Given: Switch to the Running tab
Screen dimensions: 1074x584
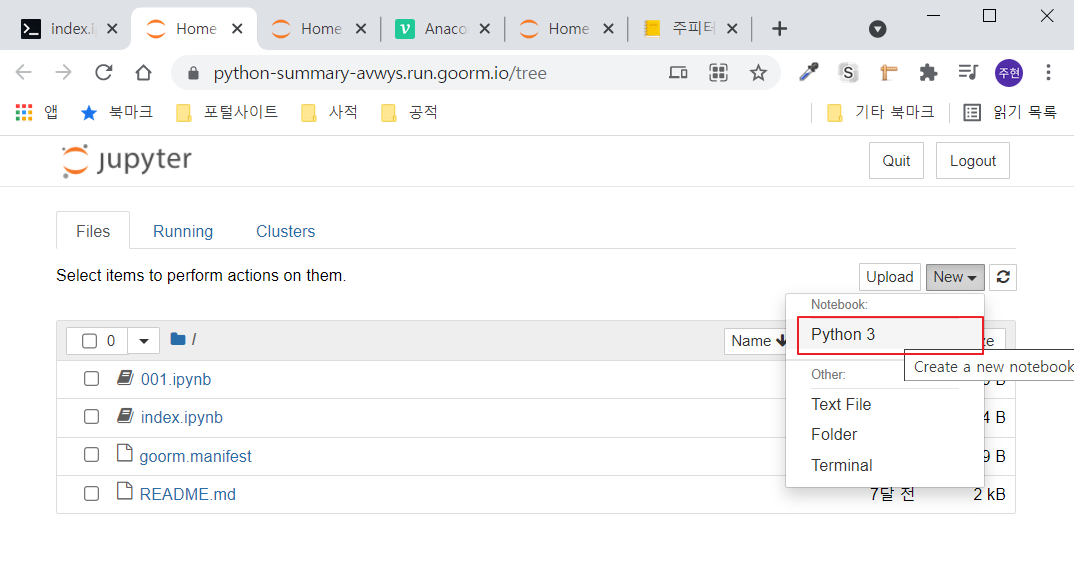Looking at the screenshot, I should click(x=183, y=231).
